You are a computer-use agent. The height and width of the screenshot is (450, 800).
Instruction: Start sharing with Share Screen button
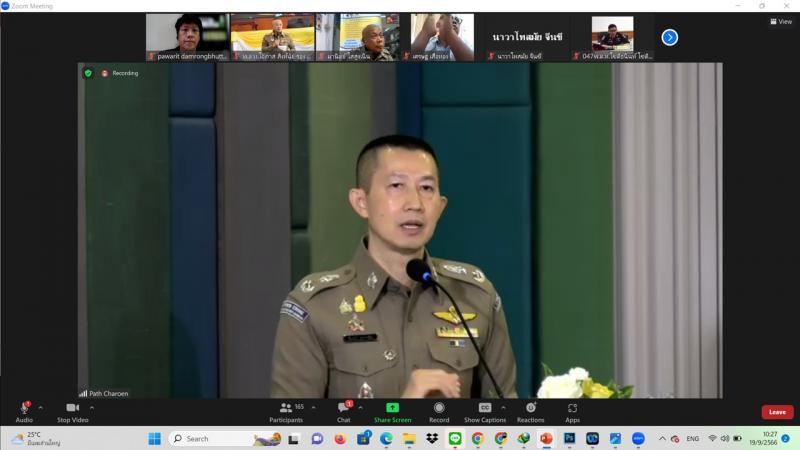pyautogui.click(x=392, y=412)
